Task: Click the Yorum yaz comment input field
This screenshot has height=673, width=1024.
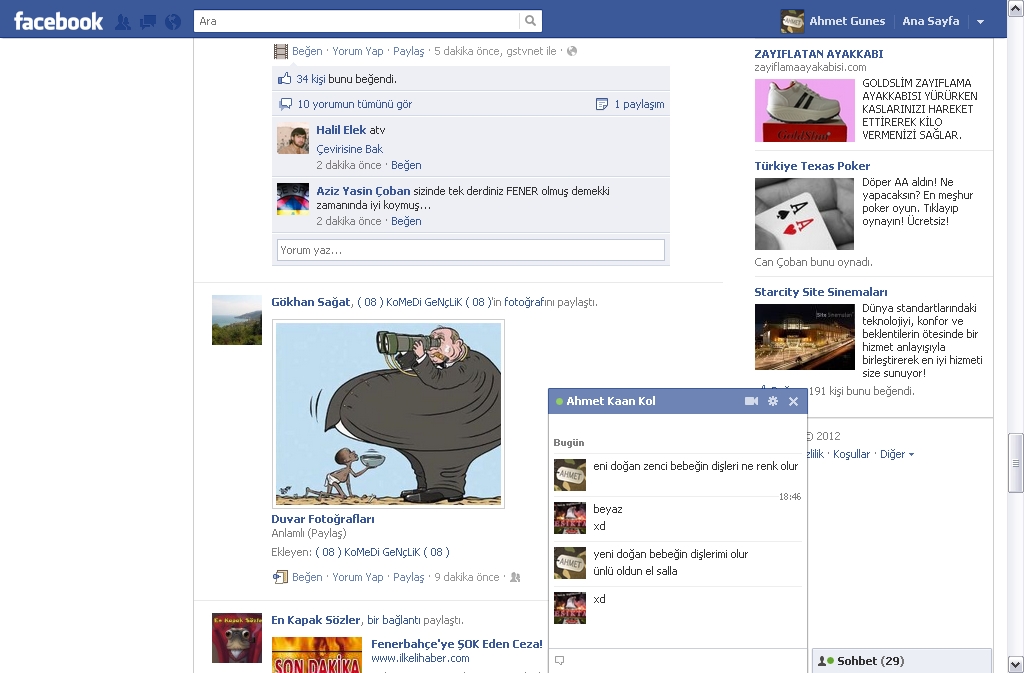Action: 471,250
